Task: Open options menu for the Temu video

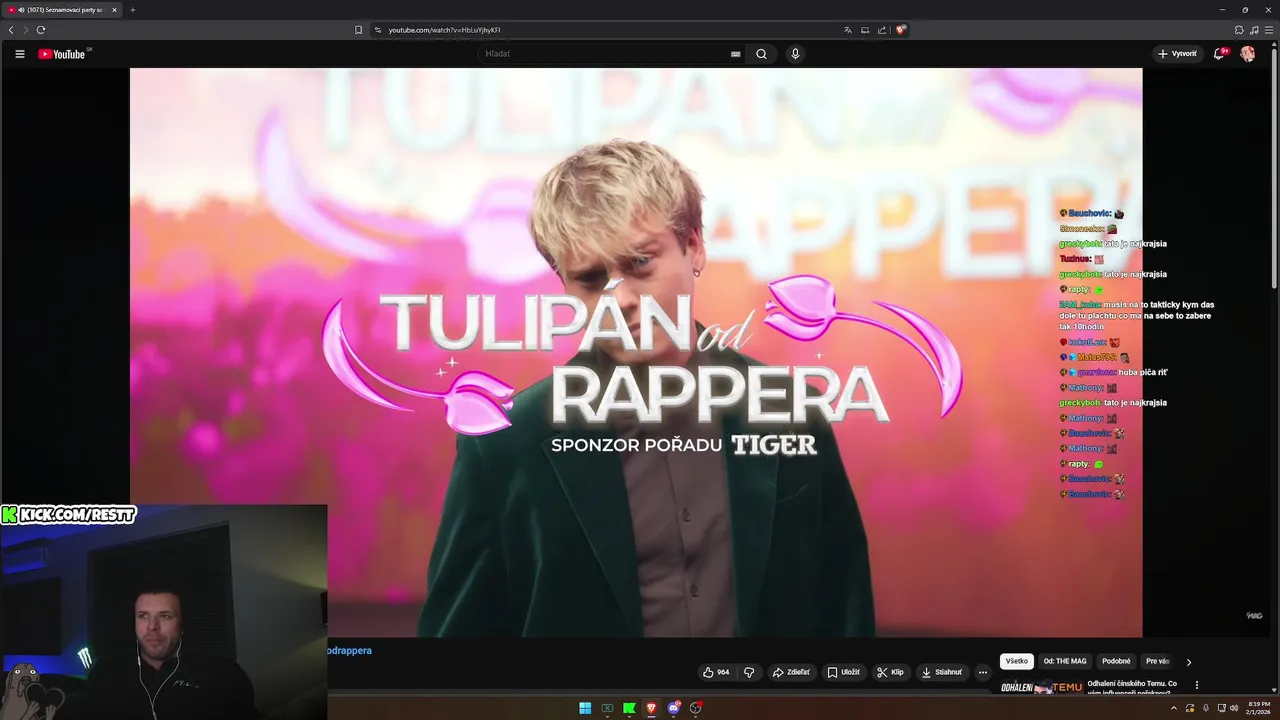Action: (1197, 685)
